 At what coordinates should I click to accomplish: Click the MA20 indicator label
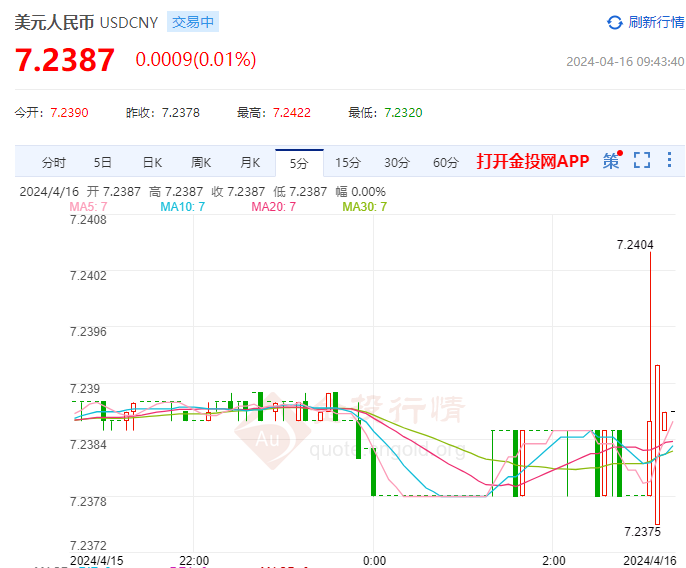(x=273, y=207)
